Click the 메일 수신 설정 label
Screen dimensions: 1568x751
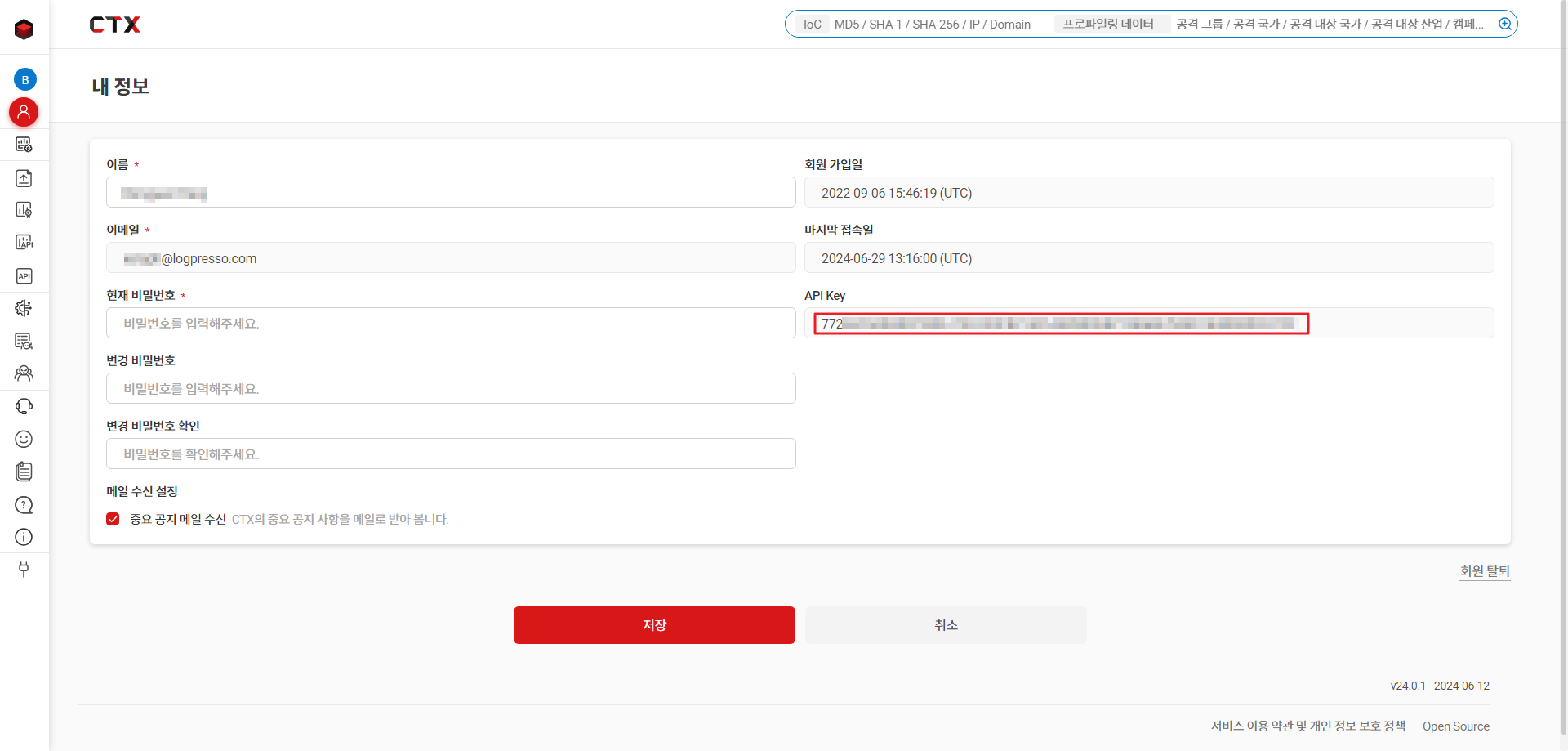pyautogui.click(x=142, y=491)
